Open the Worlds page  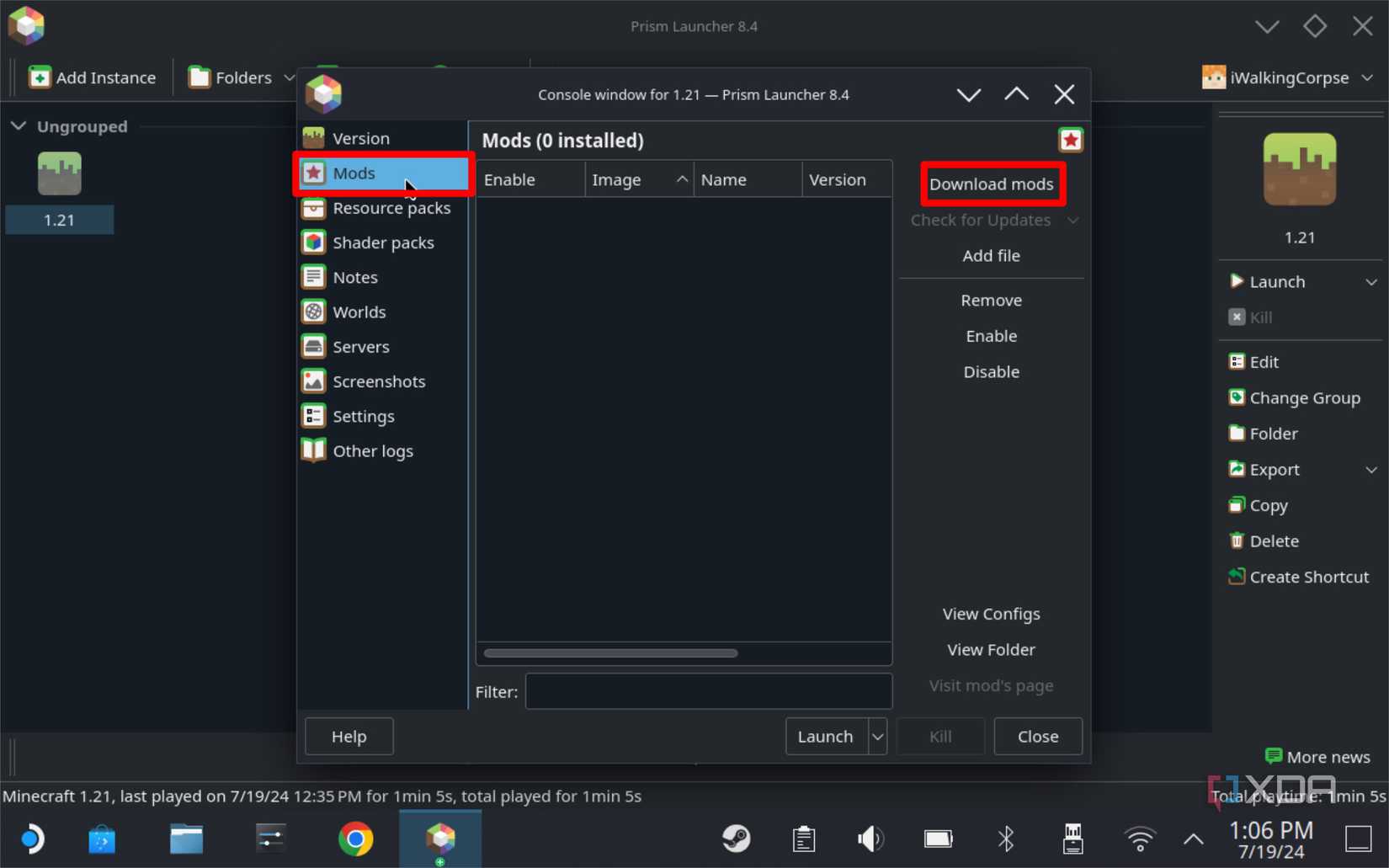(x=383, y=312)
